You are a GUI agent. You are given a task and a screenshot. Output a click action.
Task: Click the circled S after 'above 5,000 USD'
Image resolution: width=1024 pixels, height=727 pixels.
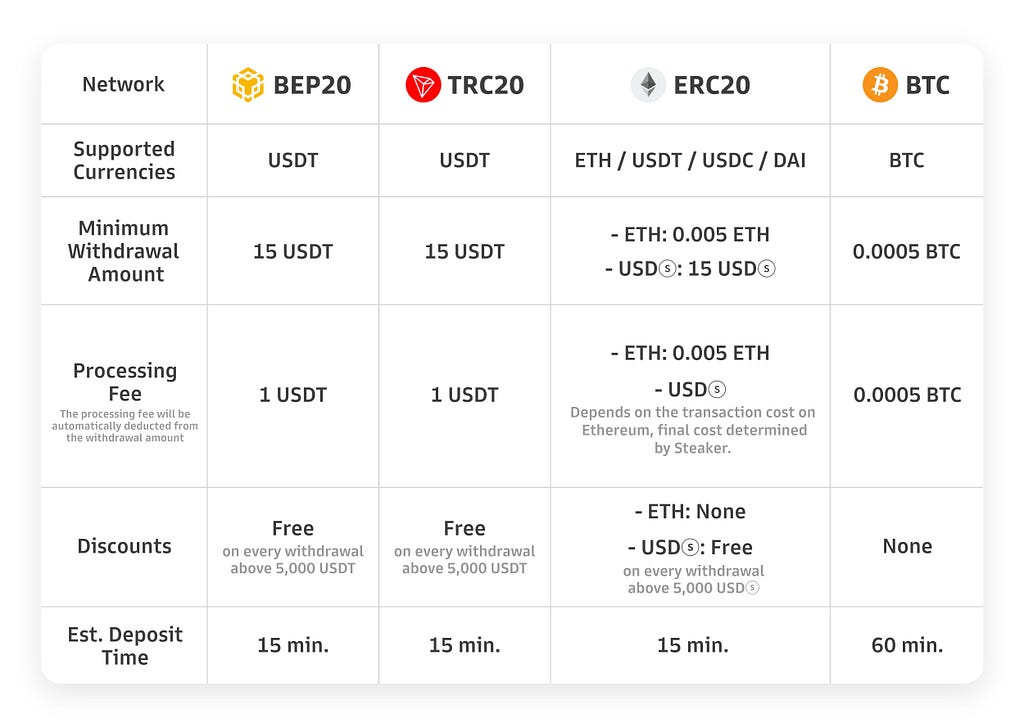click(752, 588)
